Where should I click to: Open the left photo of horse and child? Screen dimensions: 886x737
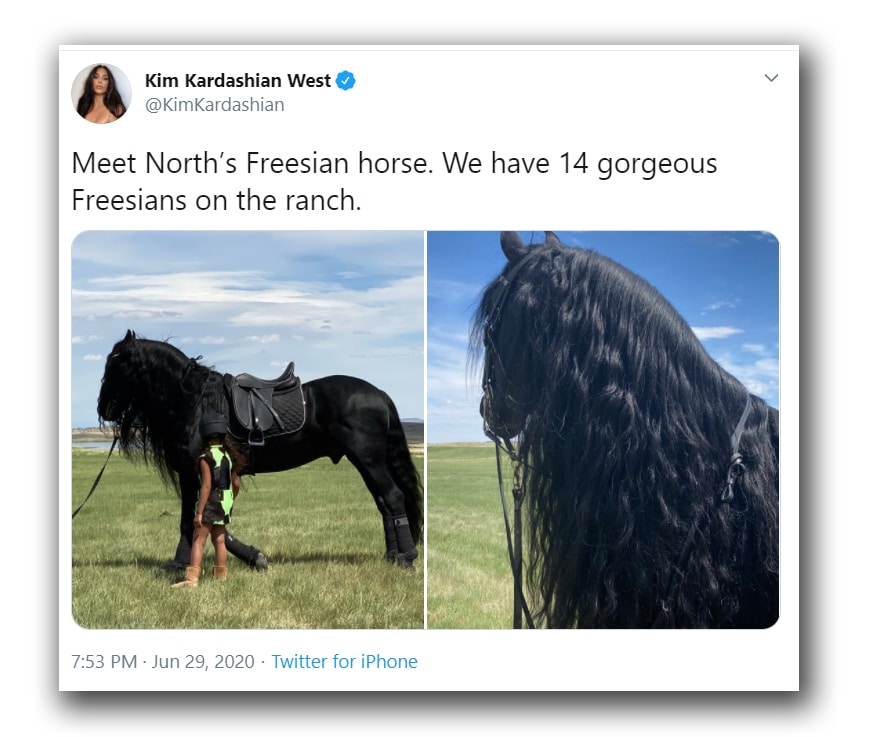point(247,430)
